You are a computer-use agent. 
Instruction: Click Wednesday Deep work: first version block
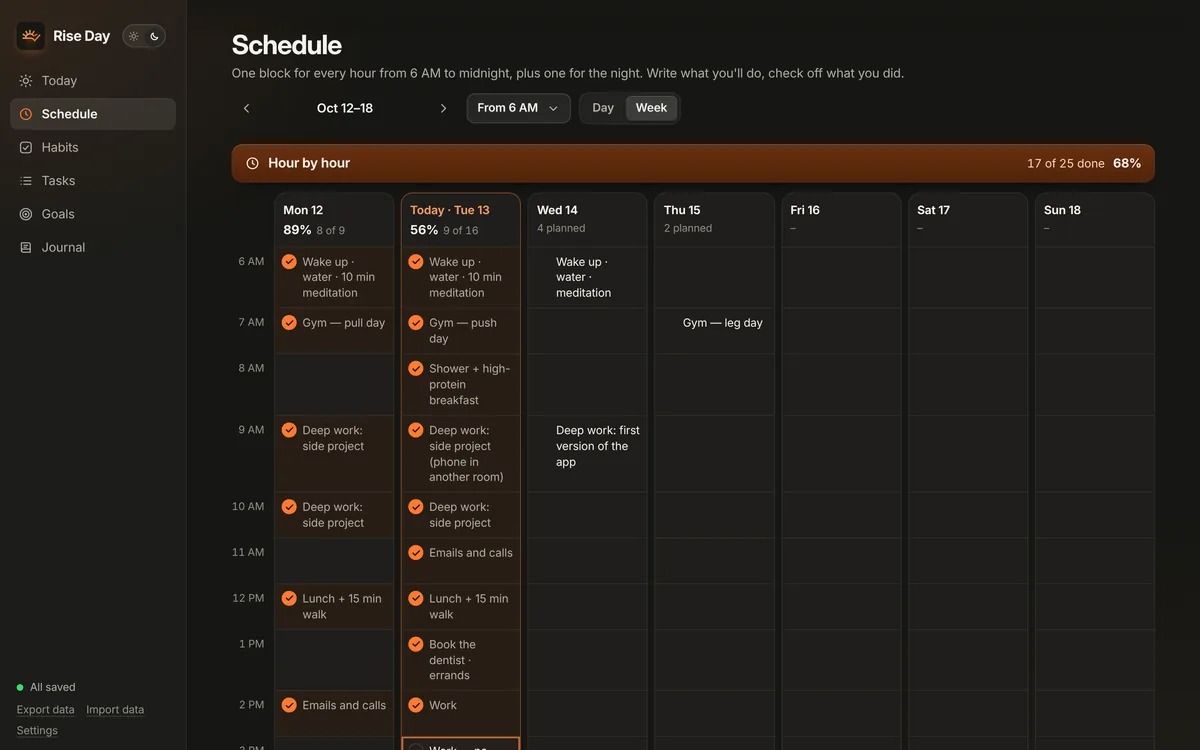(x=588, y=453)
